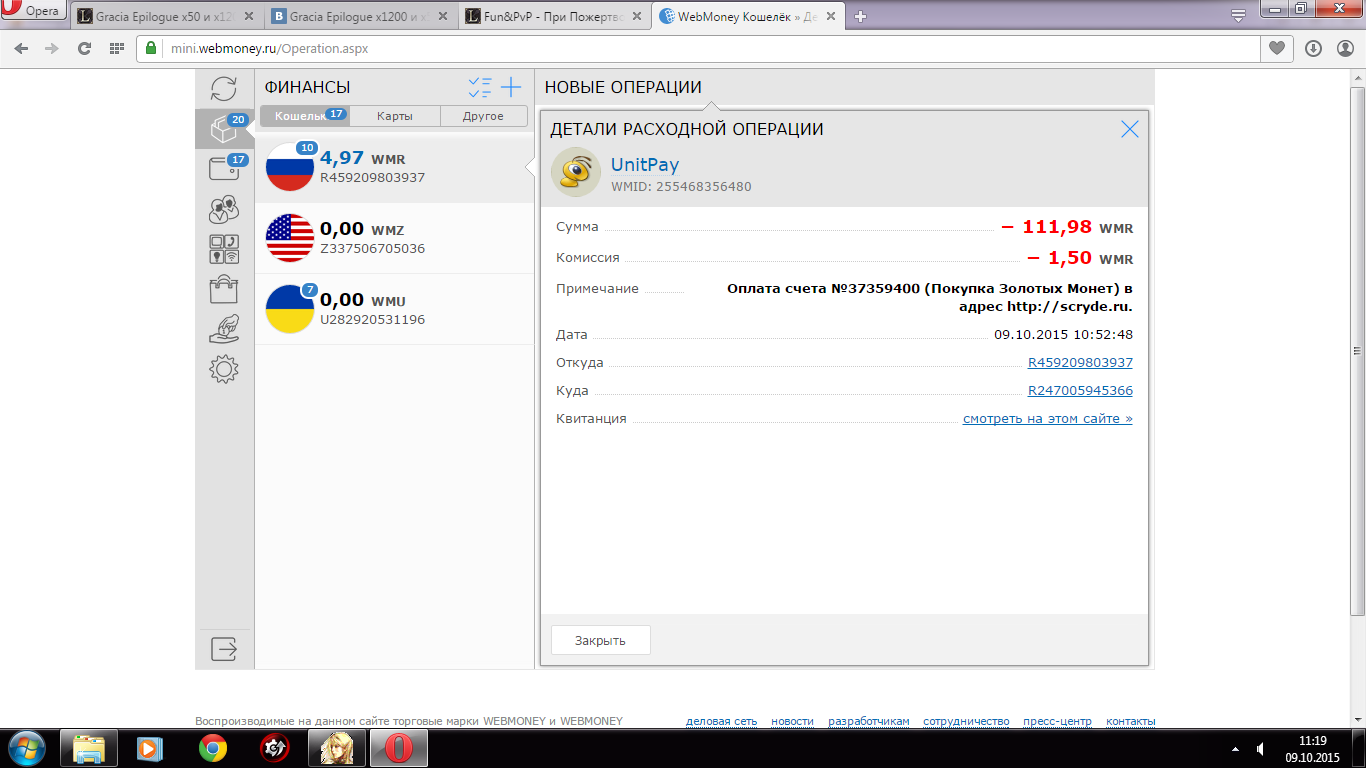Open the payment services icon in sidebar

click(224, 249)
